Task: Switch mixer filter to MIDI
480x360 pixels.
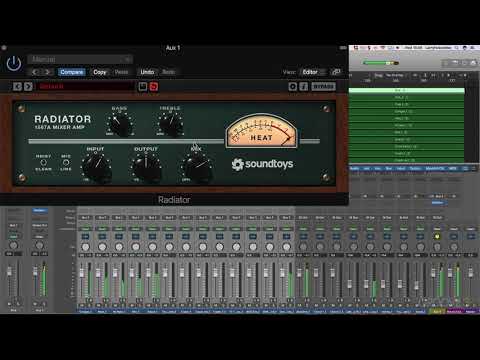Action: (452, 169)
